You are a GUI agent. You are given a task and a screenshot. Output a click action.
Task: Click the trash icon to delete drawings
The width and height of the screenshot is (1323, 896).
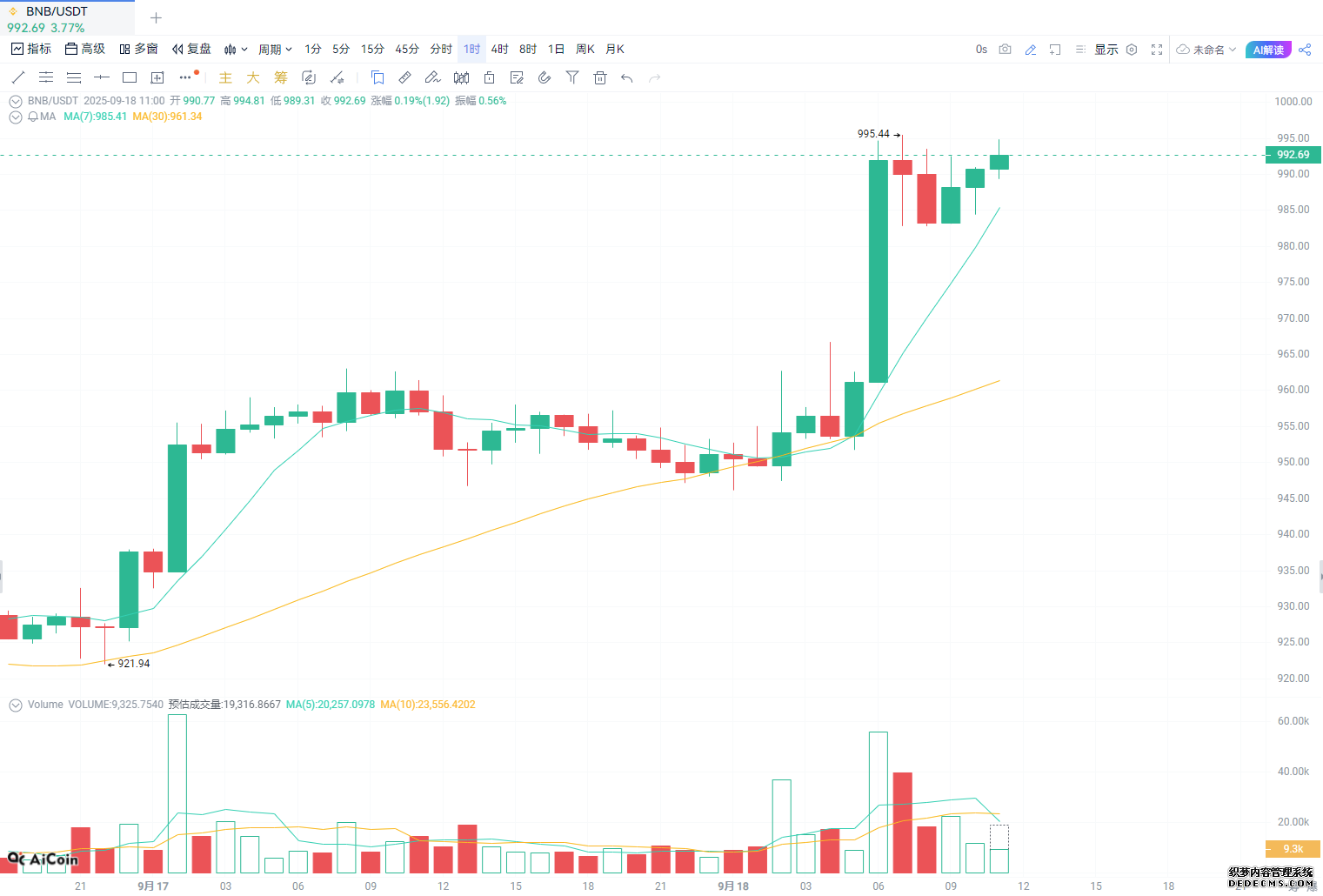(600, 77)
